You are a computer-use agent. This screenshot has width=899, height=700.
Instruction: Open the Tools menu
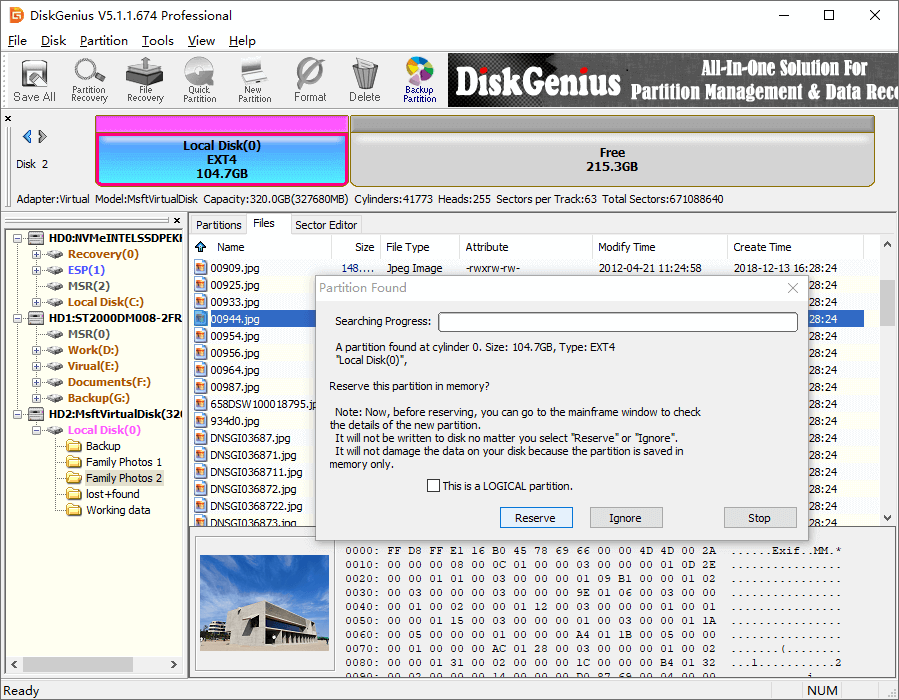(x=157, y=41)
